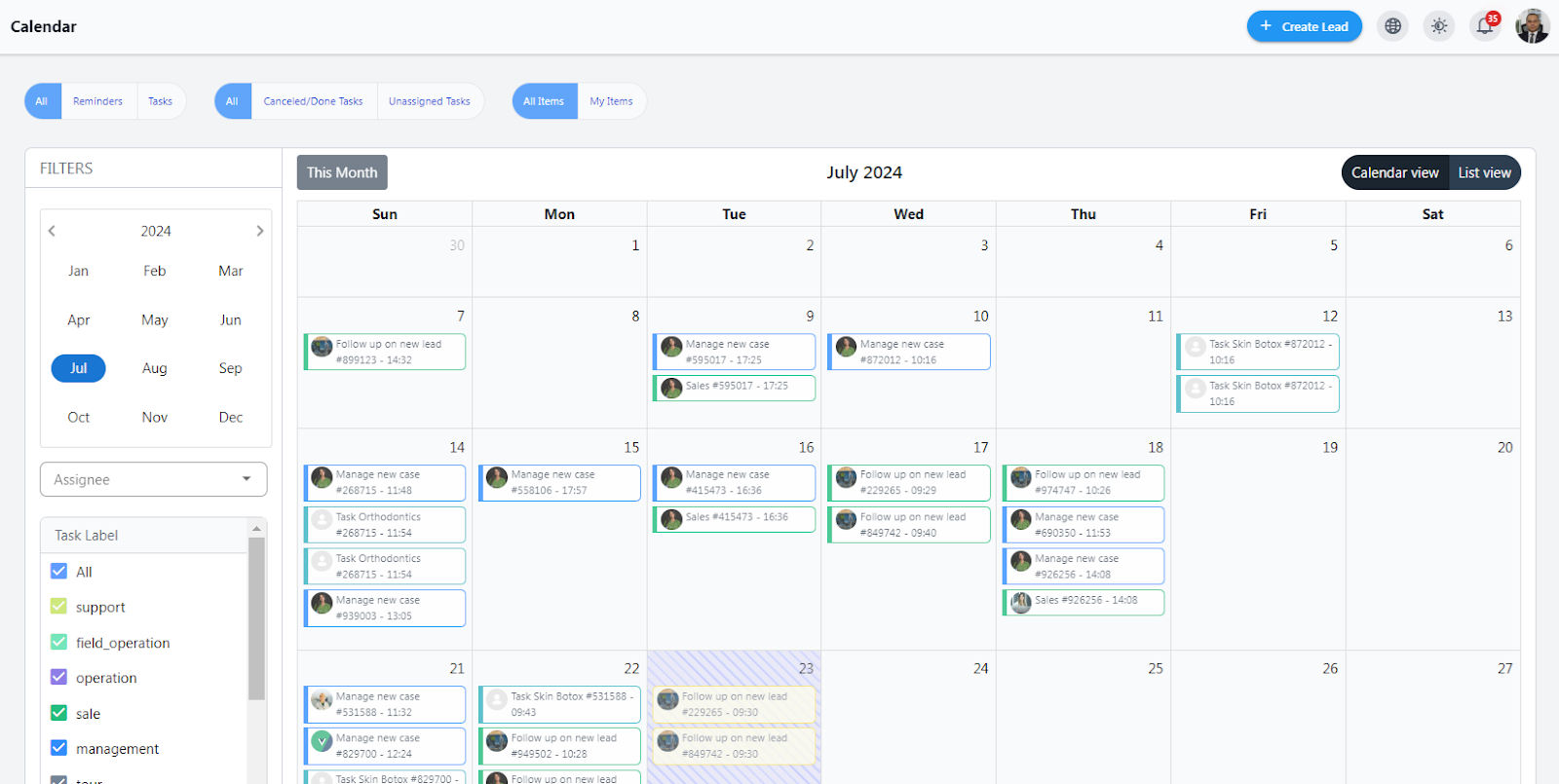Click avatar on Follow up lead #229265 - 09:29
The image size is (1559, 784).
(x=846, y=477)
